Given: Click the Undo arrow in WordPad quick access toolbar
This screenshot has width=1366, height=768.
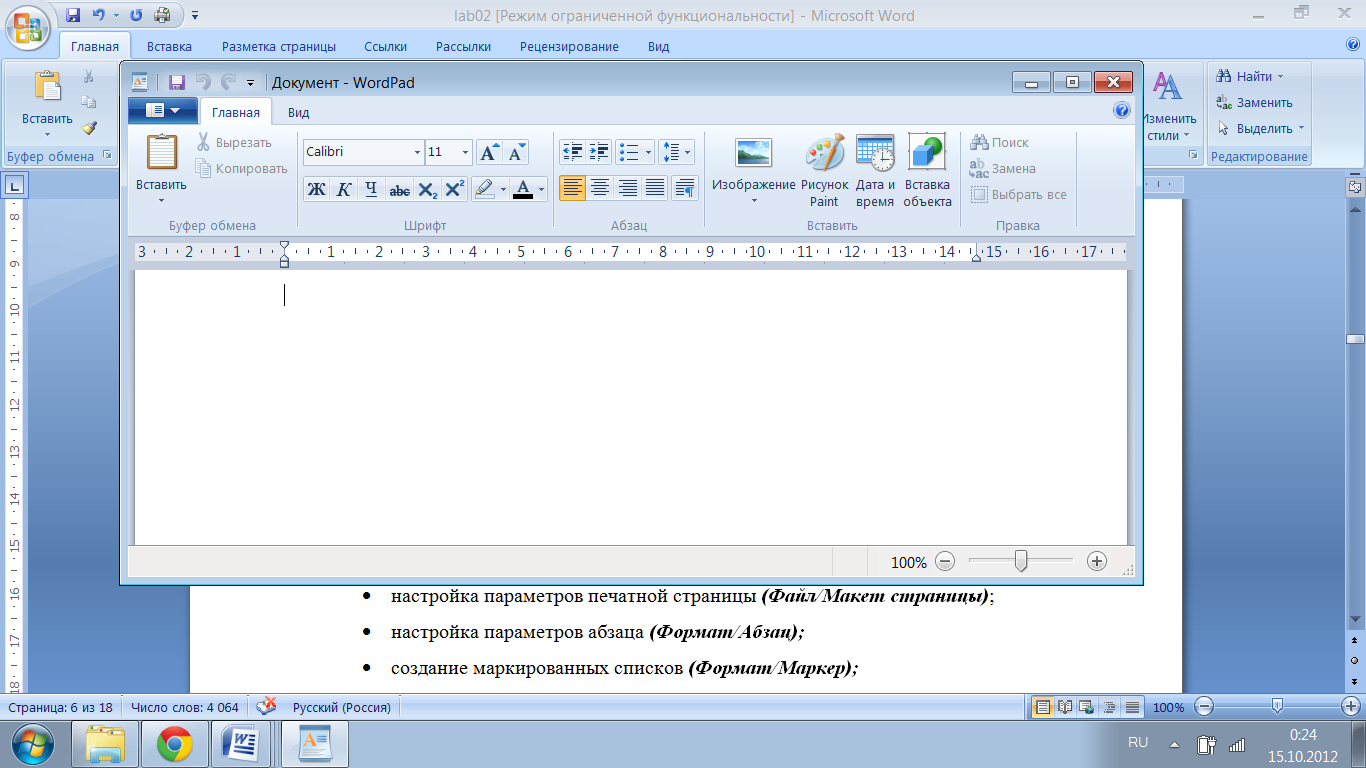Looking at the screenshot, I should 203,83.
